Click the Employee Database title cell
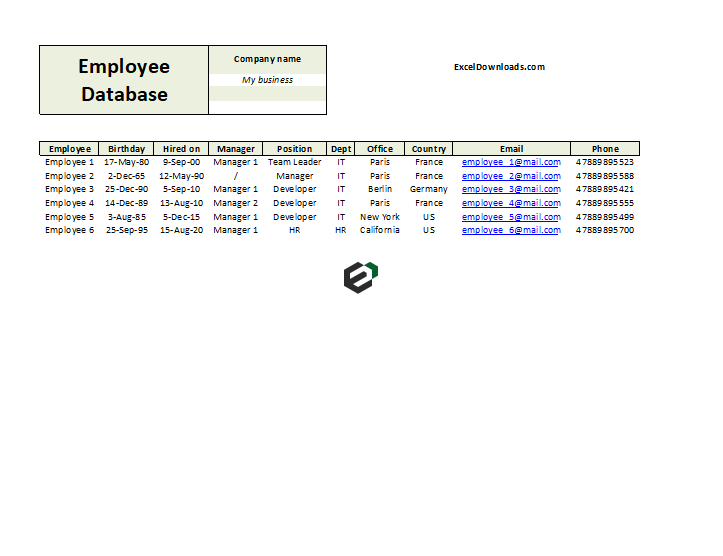Viewport: 723px width, 556px height. point(124,80)
